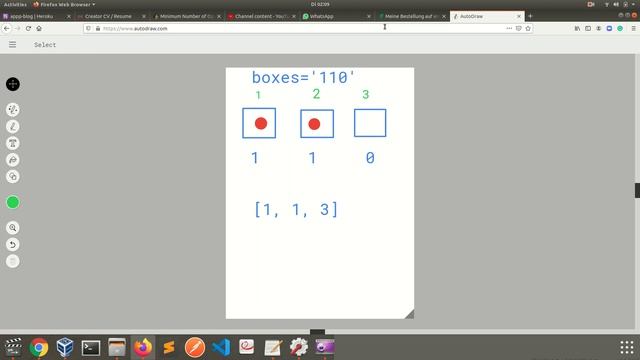
Task: Open the AutoDraw hamburger menu
Action: [13, 44]
